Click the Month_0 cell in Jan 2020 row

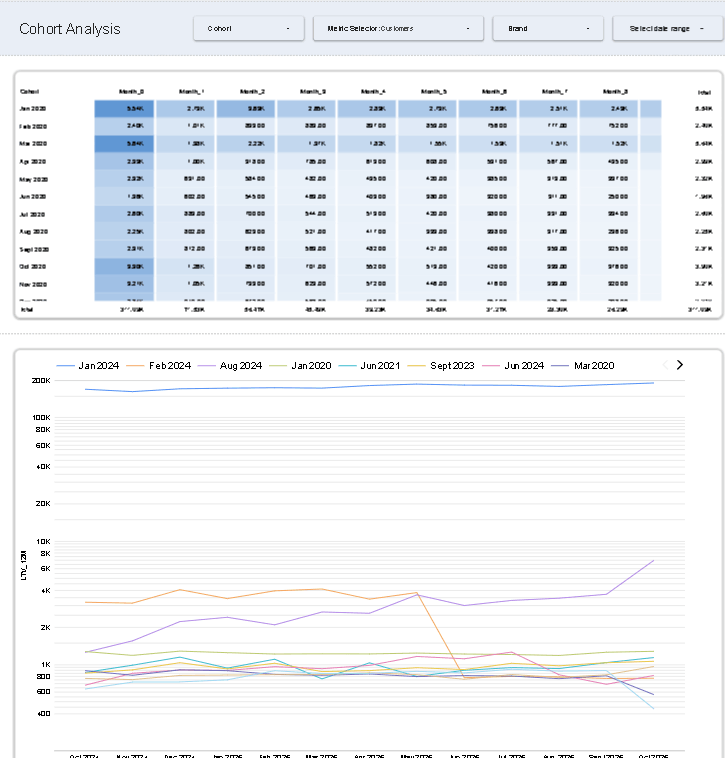124,109
